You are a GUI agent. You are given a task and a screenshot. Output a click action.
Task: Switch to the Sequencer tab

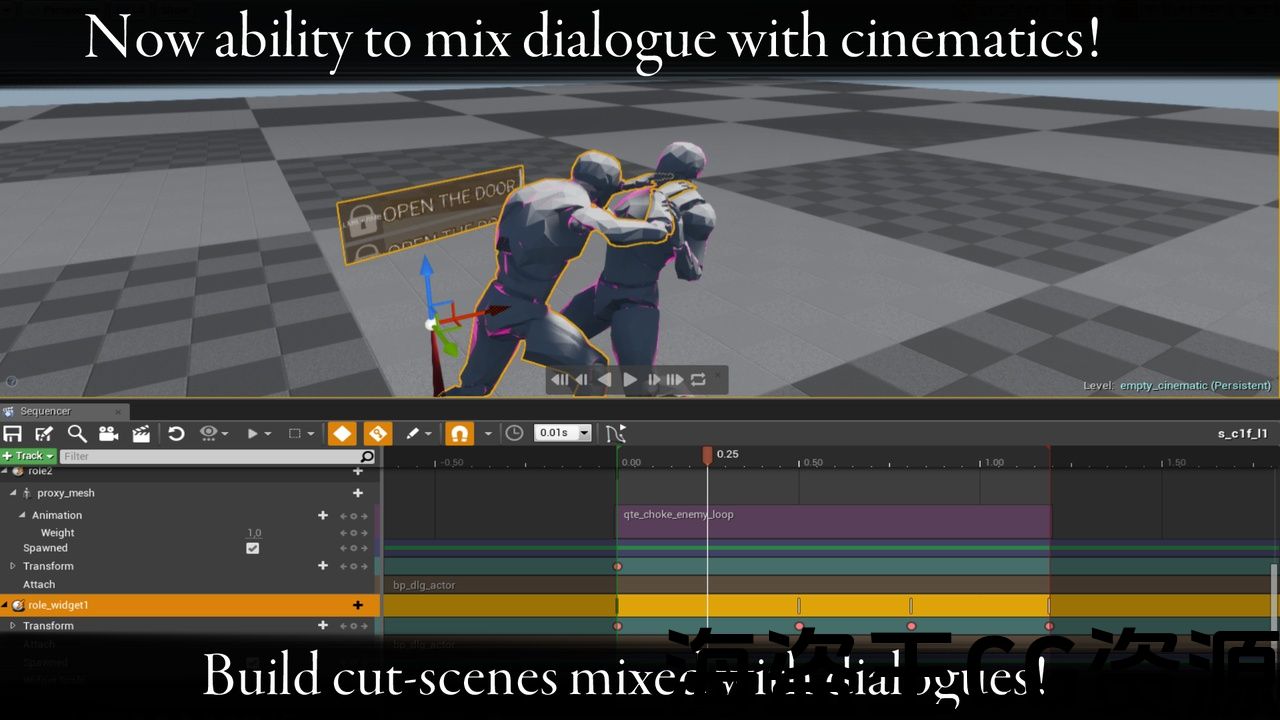[46, 411]
